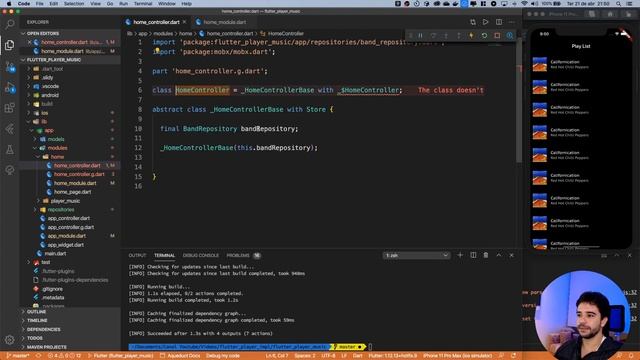Tap first Californication song in simulator playlist

580,64
